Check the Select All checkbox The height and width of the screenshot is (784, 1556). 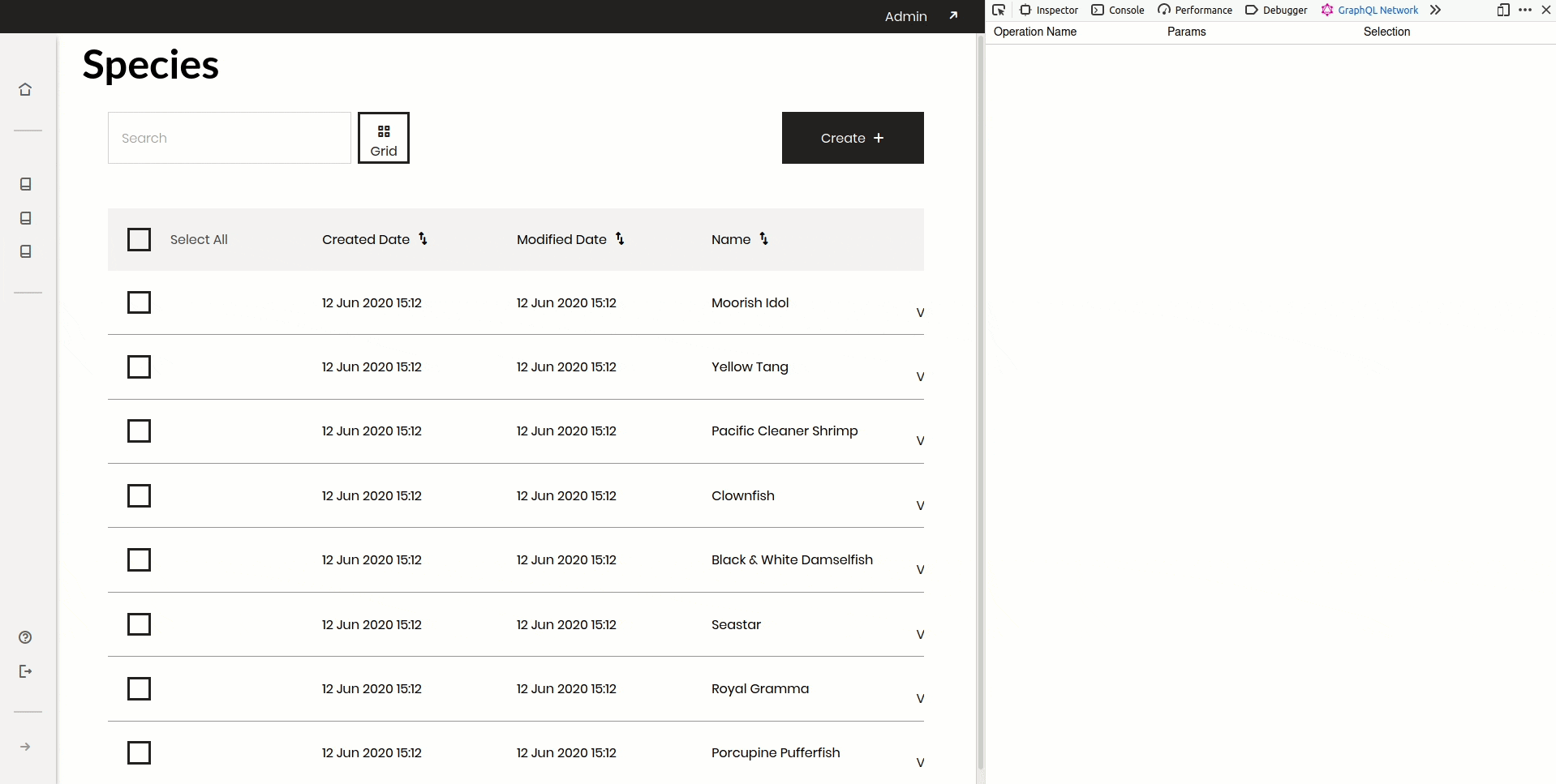click(x=140, y=239)
